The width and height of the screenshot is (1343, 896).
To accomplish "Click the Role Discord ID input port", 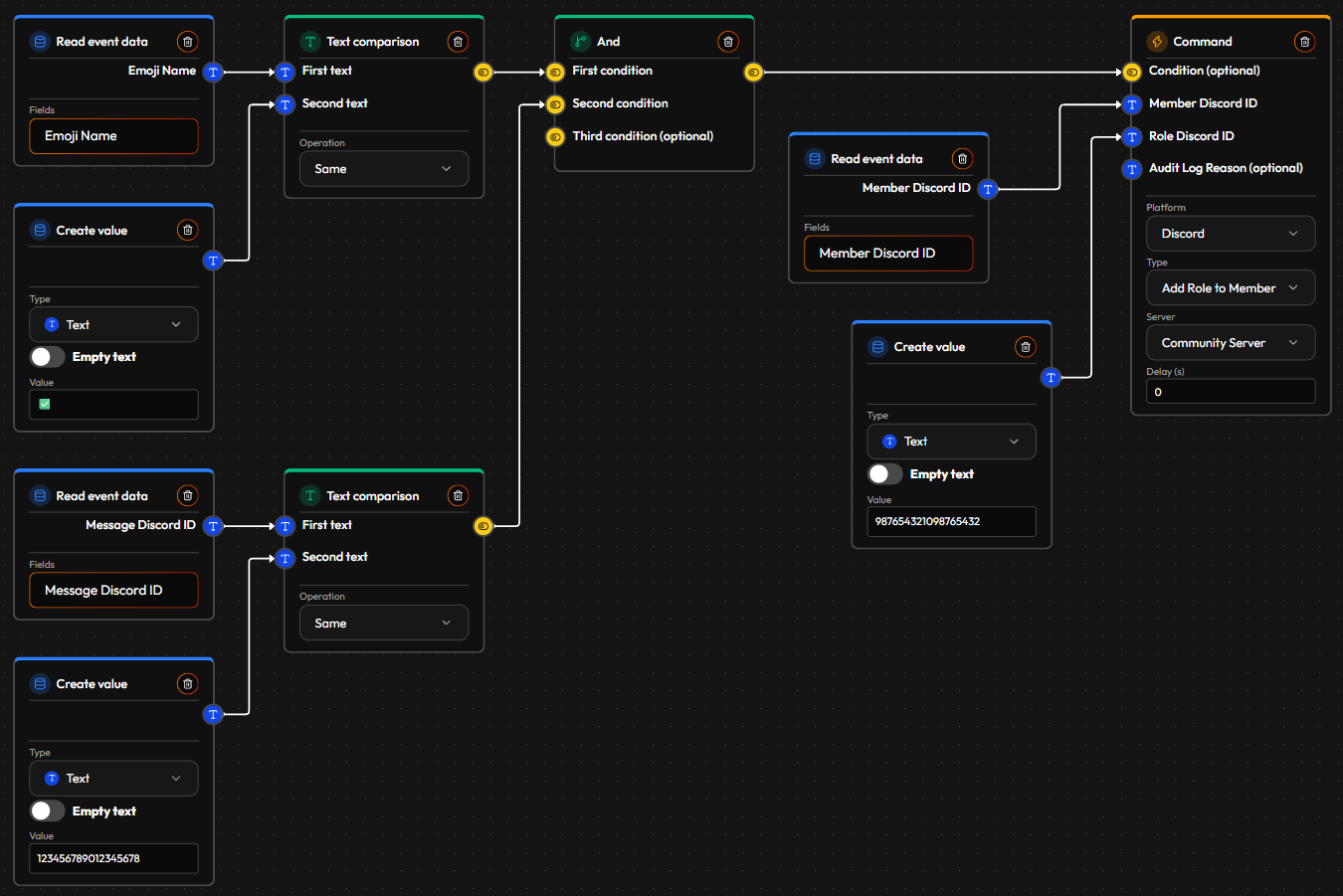I will click(1131, 136).
